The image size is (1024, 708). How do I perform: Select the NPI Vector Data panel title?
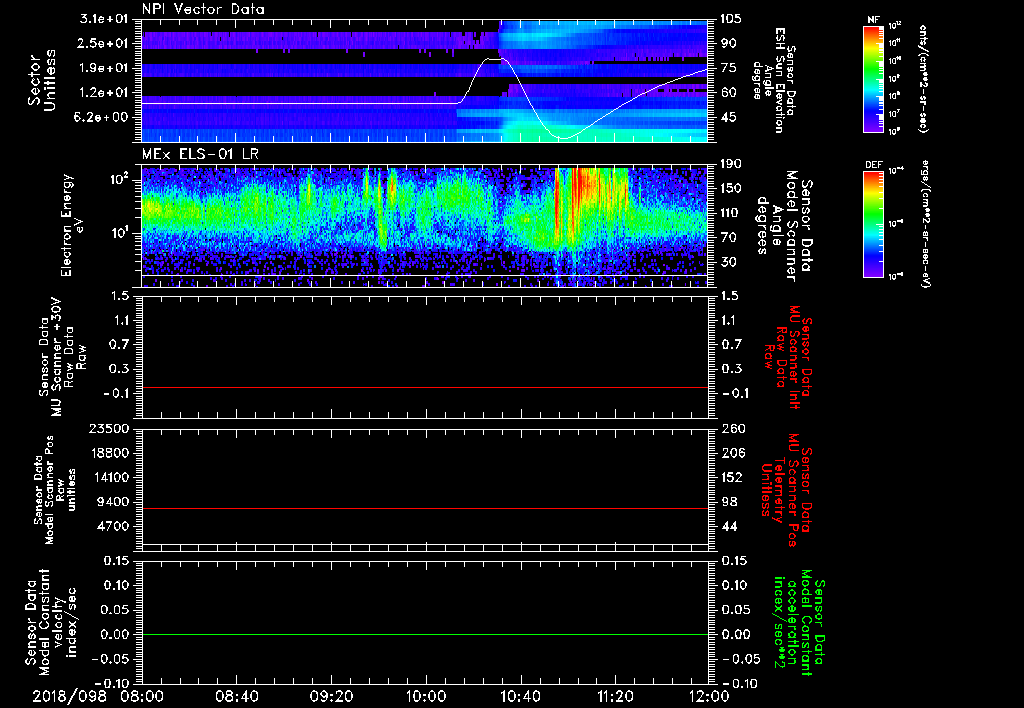203,9
